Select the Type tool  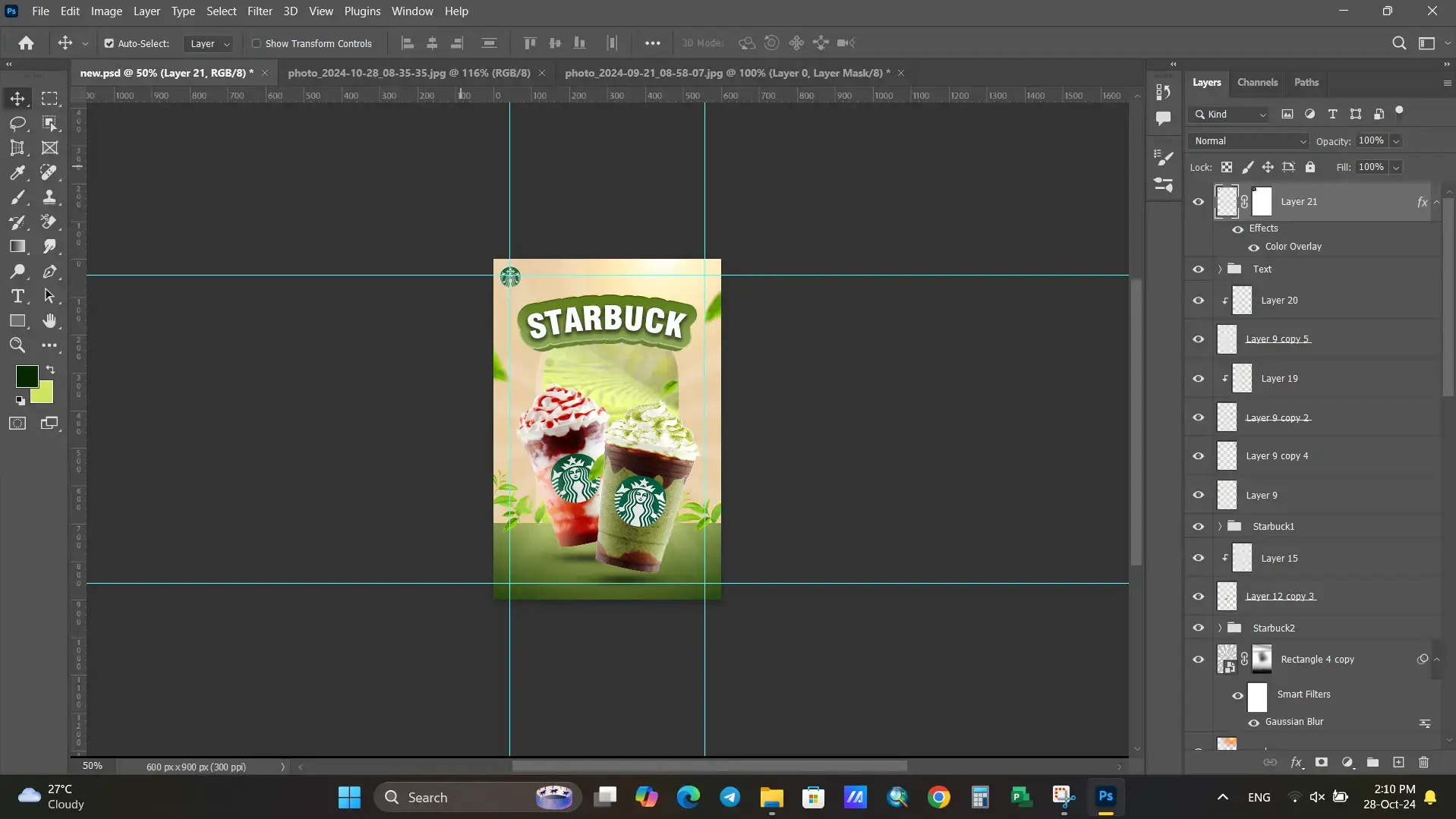point(17,296)
